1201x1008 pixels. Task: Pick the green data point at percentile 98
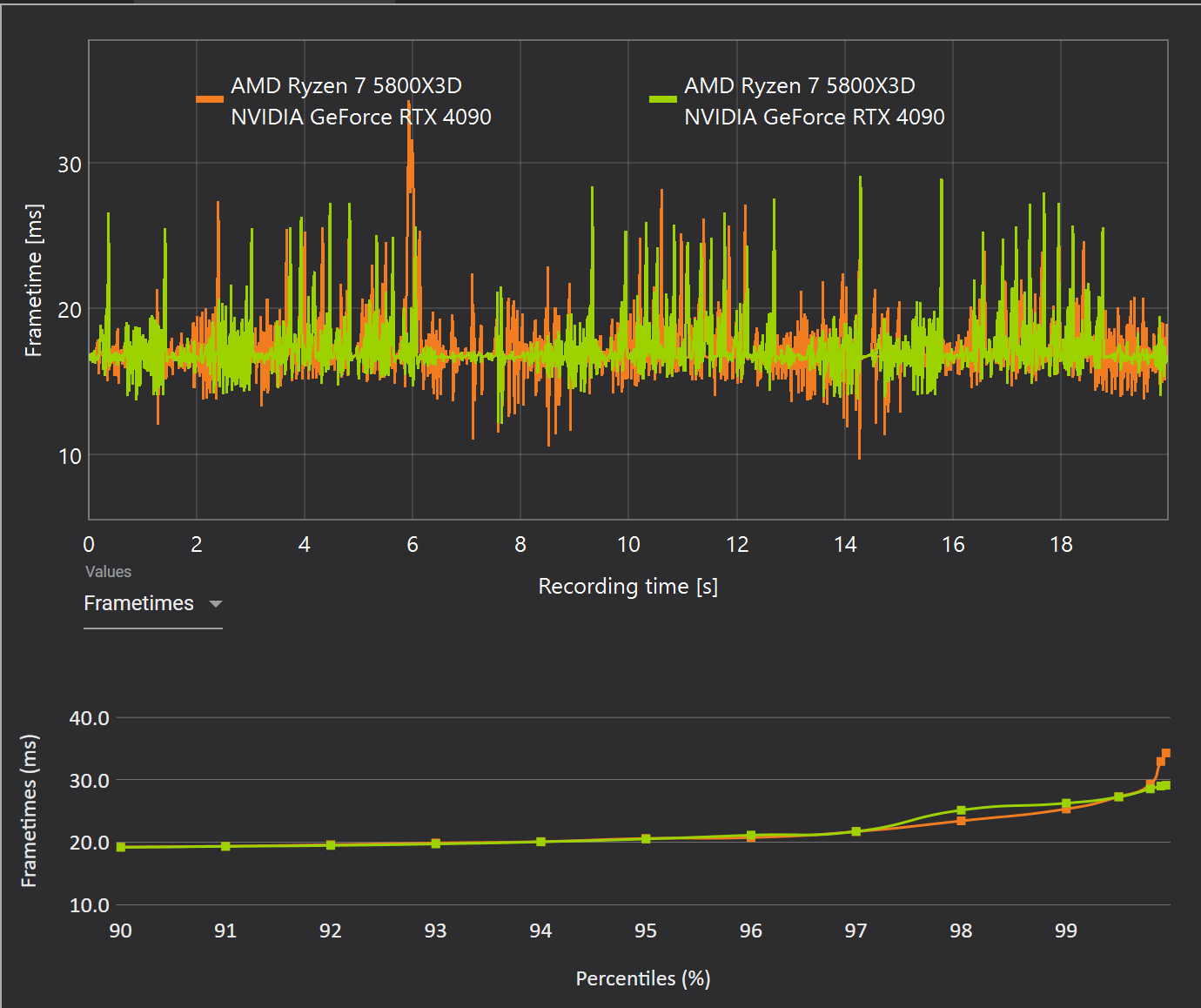(x=961, y=810)
